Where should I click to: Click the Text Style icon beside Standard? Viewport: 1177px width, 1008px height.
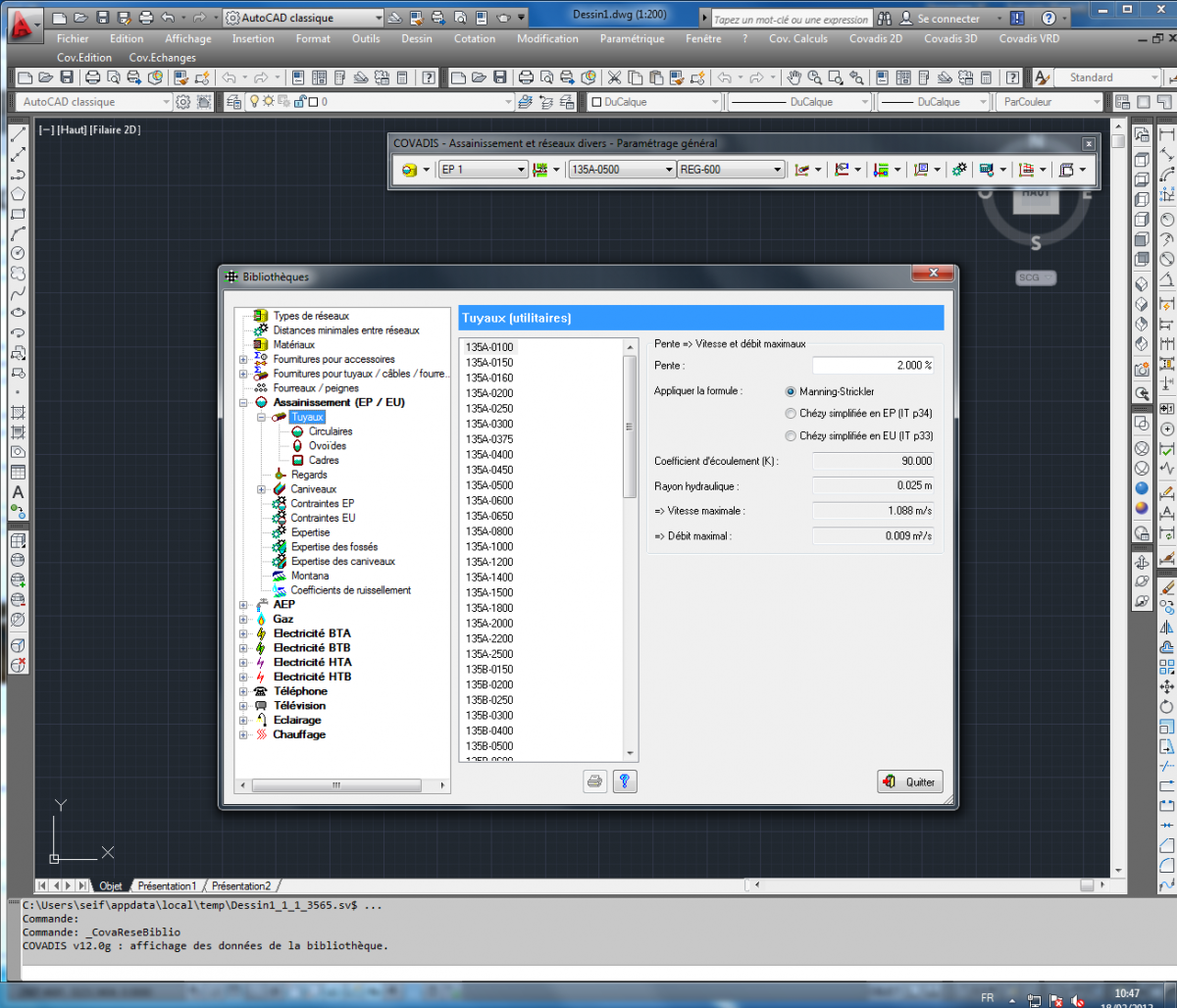1043,77
